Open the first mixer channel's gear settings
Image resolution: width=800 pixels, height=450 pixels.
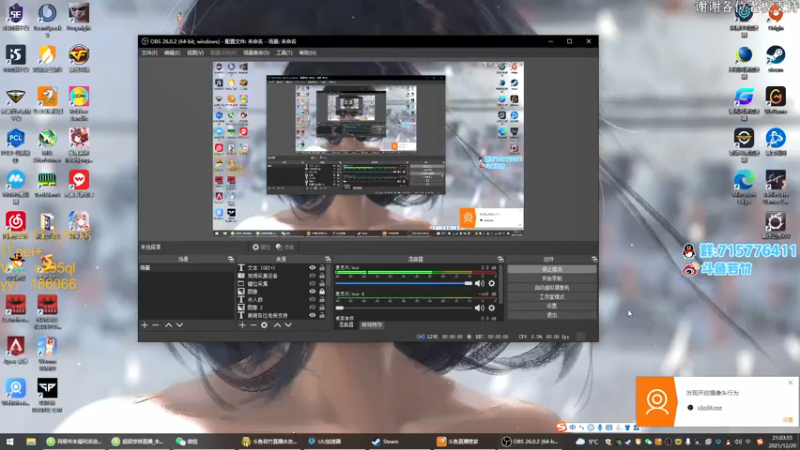(x=491, y=283)
